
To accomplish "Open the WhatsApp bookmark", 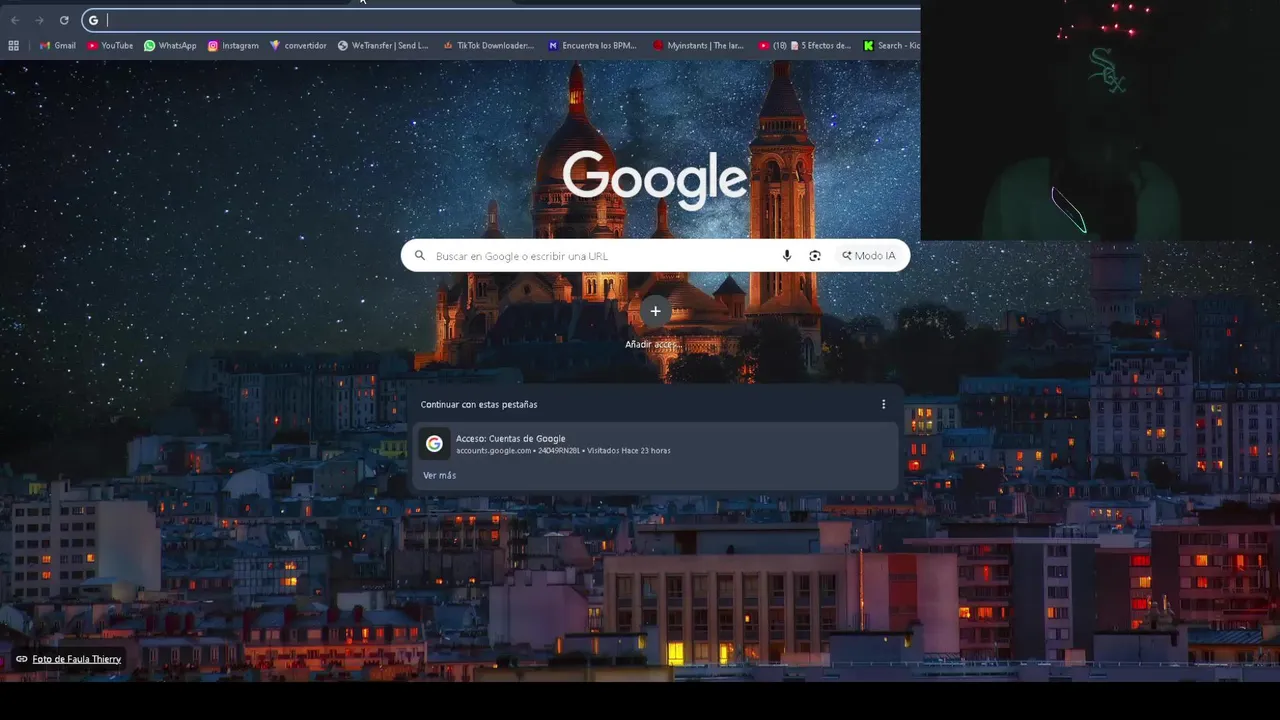I will (x=170, y=45).
